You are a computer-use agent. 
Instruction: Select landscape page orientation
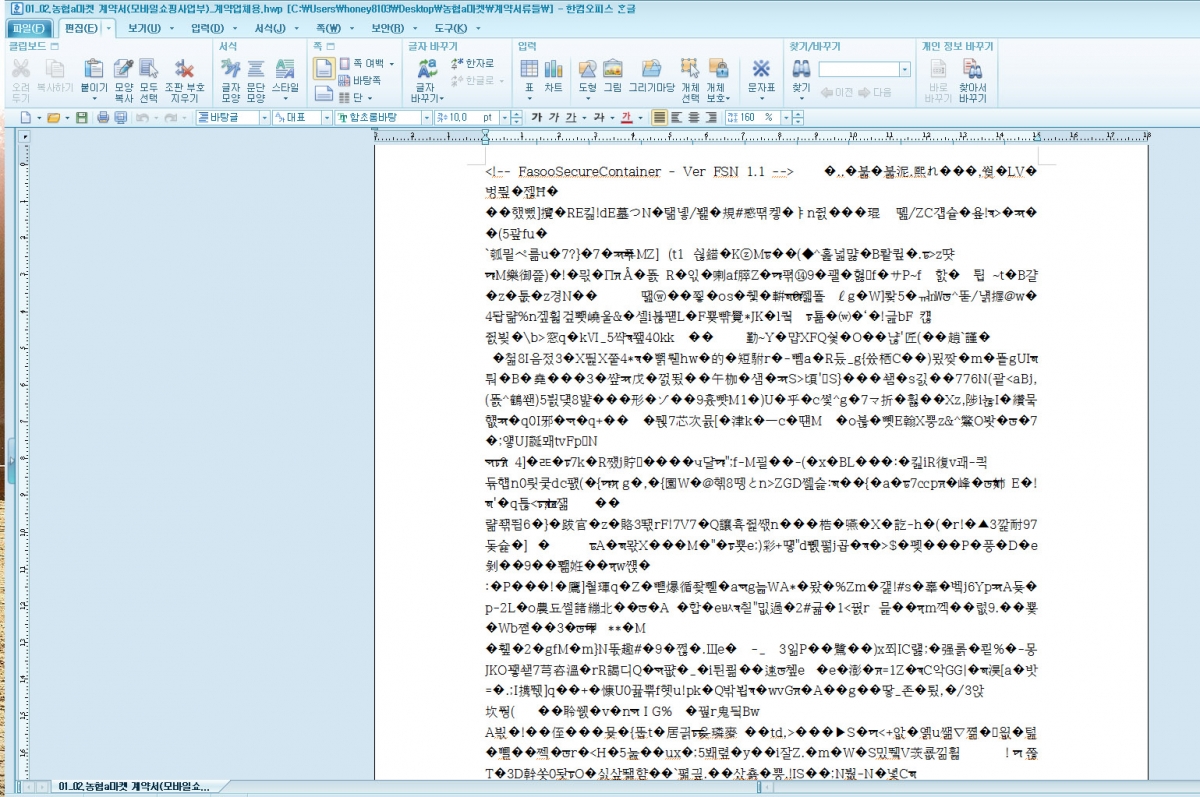point(323,94)
